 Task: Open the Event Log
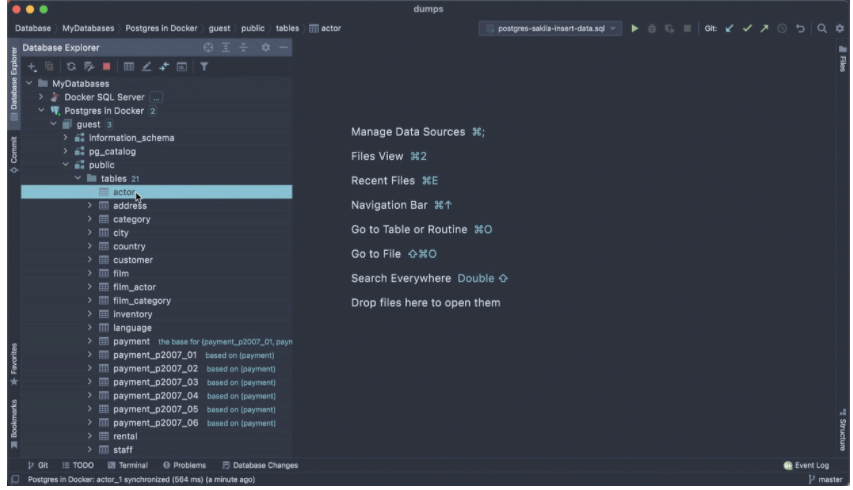(x=807, y=465)
